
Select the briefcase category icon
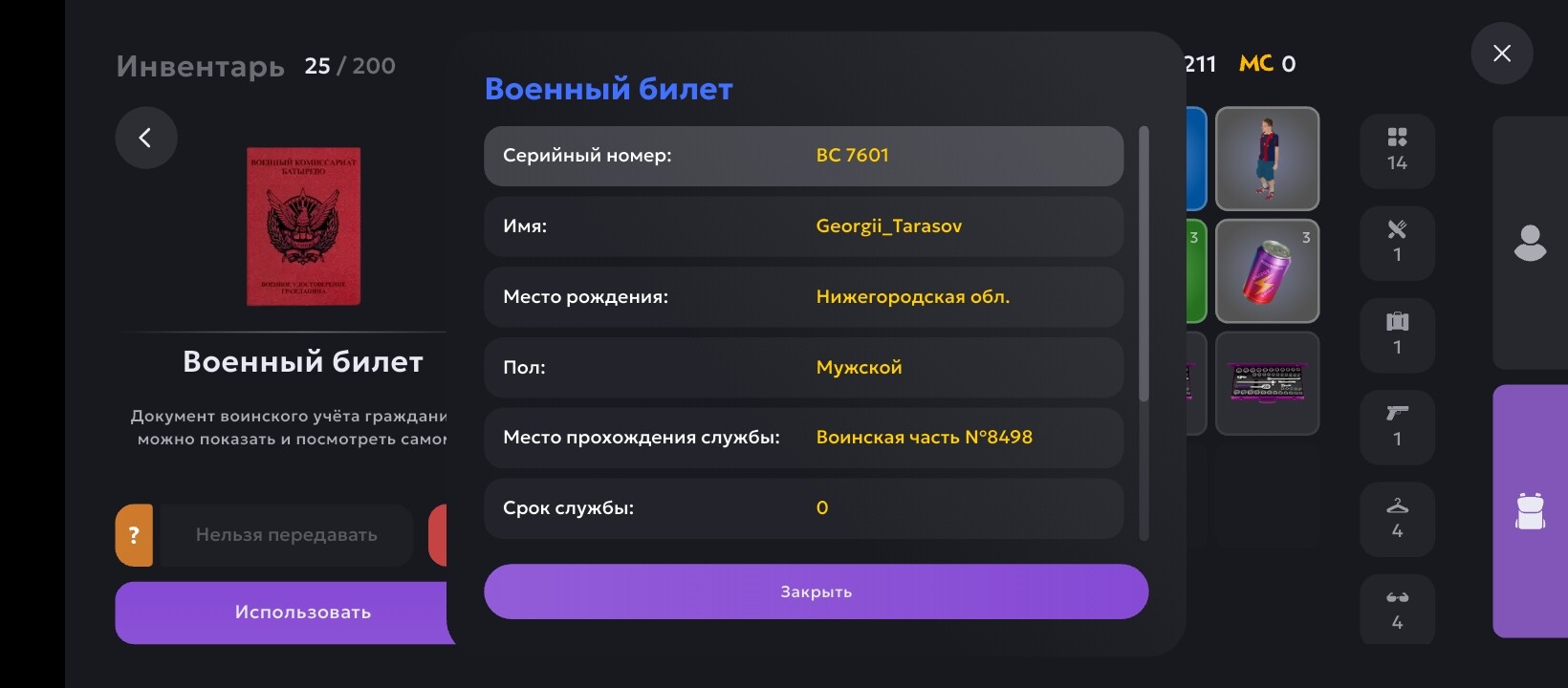coord(1397,333)
